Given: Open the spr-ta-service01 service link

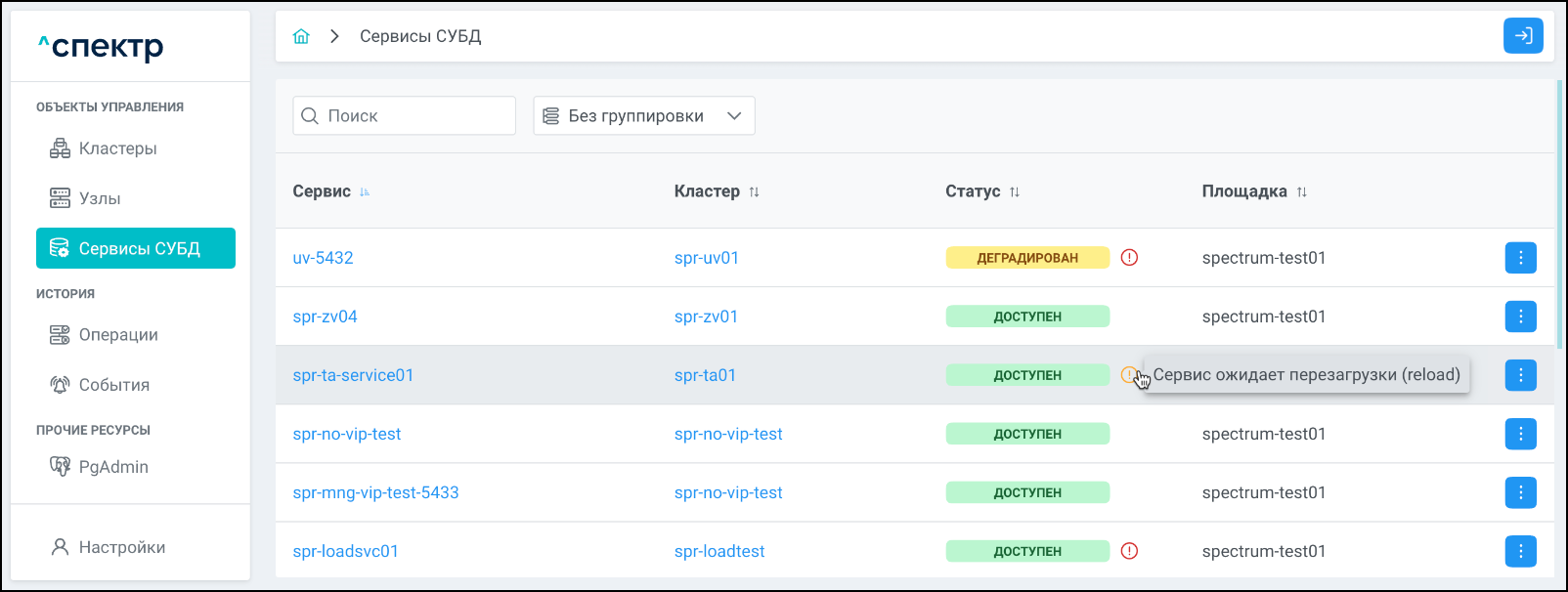Looking at the screenshot, I should tap(353, 375).
